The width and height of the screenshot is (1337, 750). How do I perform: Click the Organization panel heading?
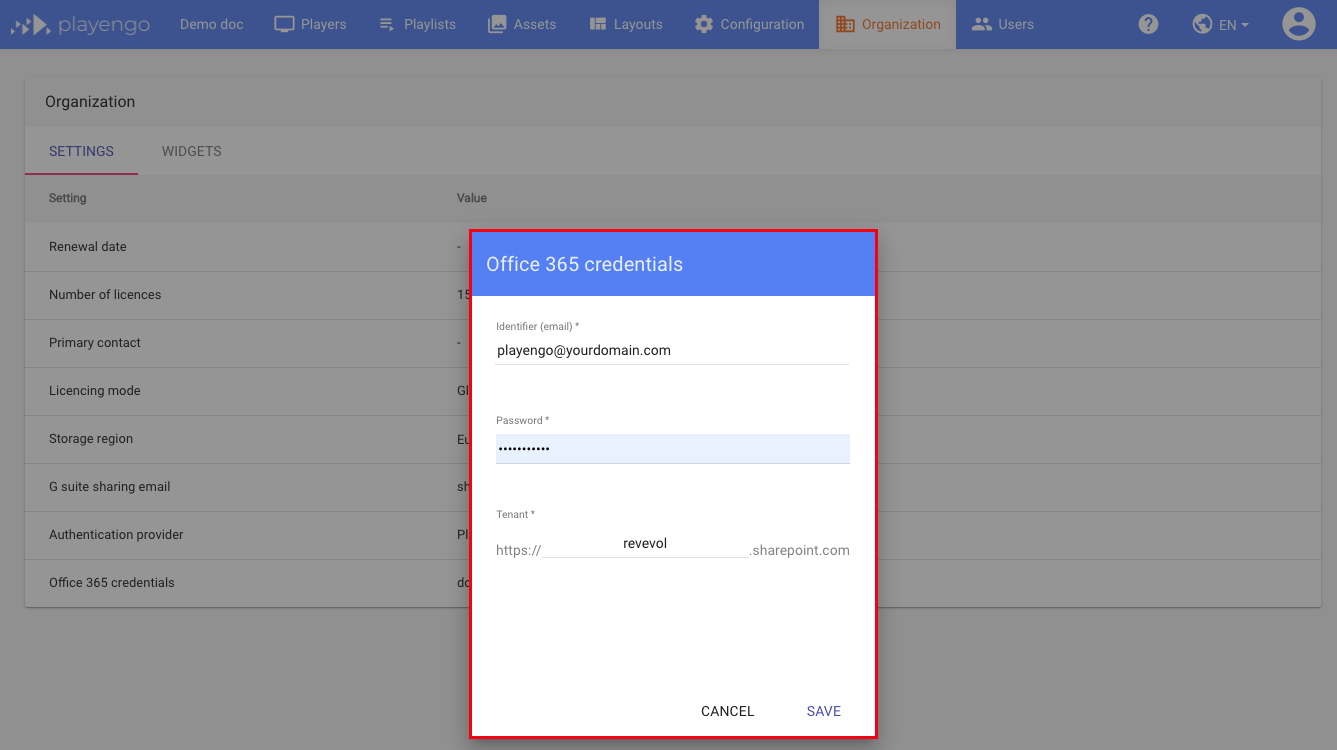point(90,102)
